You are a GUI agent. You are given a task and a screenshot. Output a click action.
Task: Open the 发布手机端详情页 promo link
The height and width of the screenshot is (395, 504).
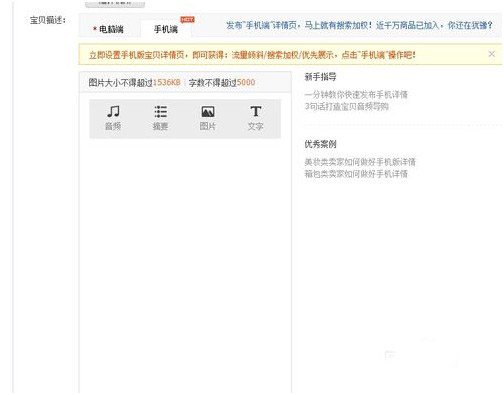pos(359,25)
